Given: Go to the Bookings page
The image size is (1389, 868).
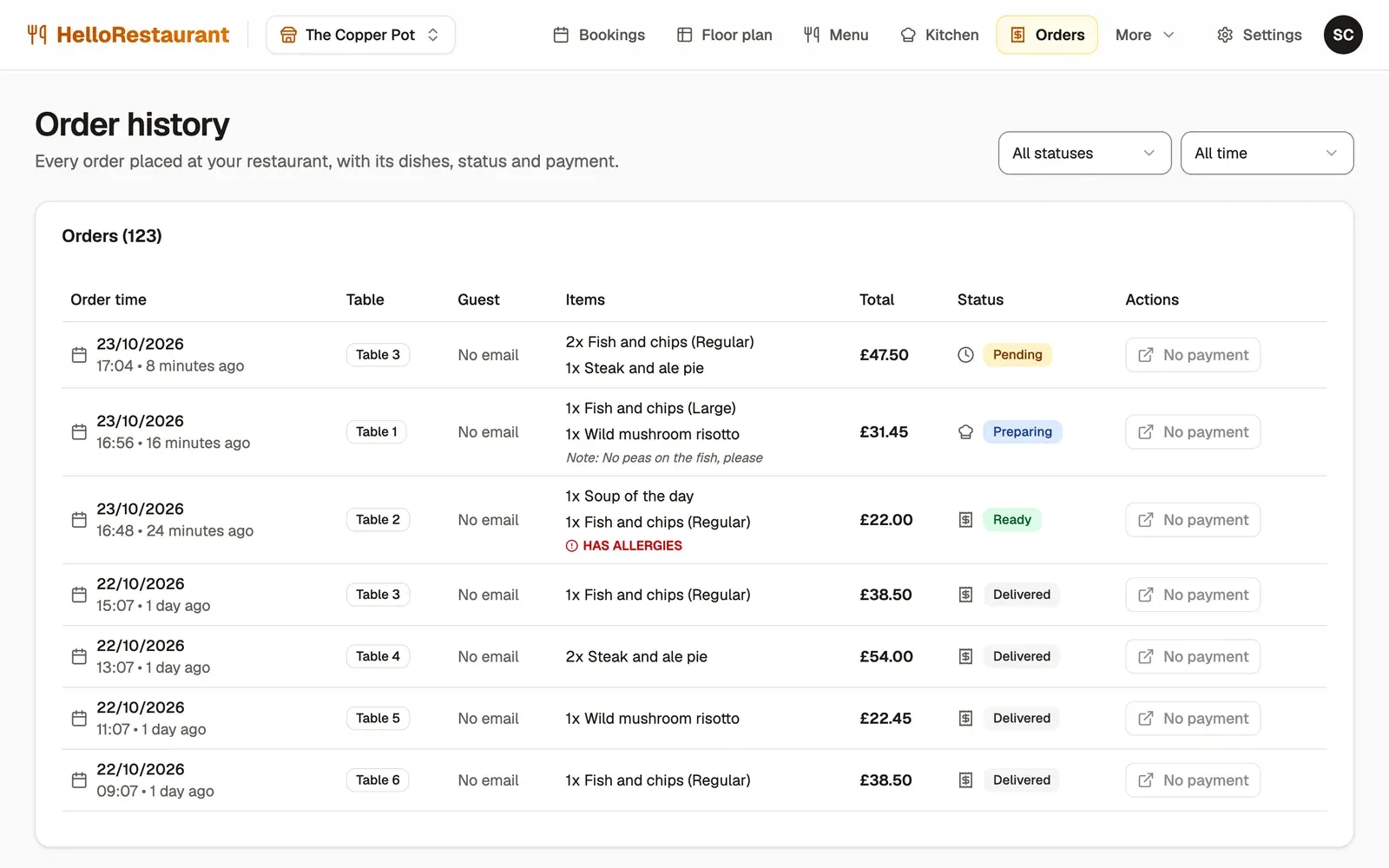Looking at the screenshot, I should click(x=599, y=35).
